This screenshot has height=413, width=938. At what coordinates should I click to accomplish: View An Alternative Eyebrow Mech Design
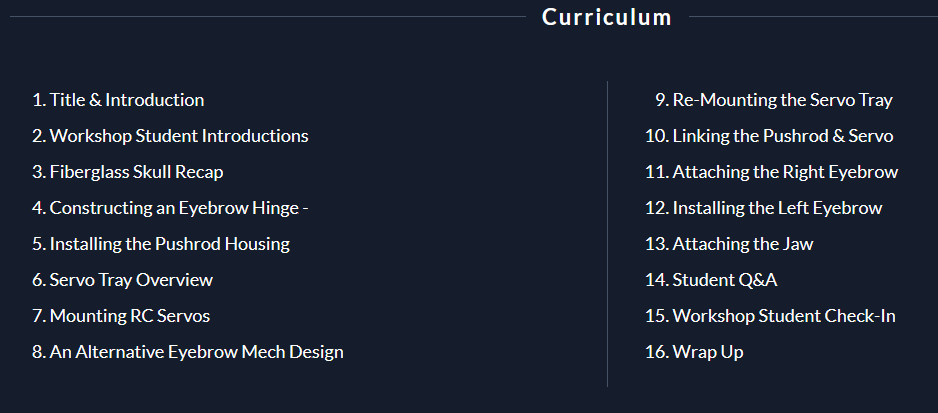coord(188,351)
